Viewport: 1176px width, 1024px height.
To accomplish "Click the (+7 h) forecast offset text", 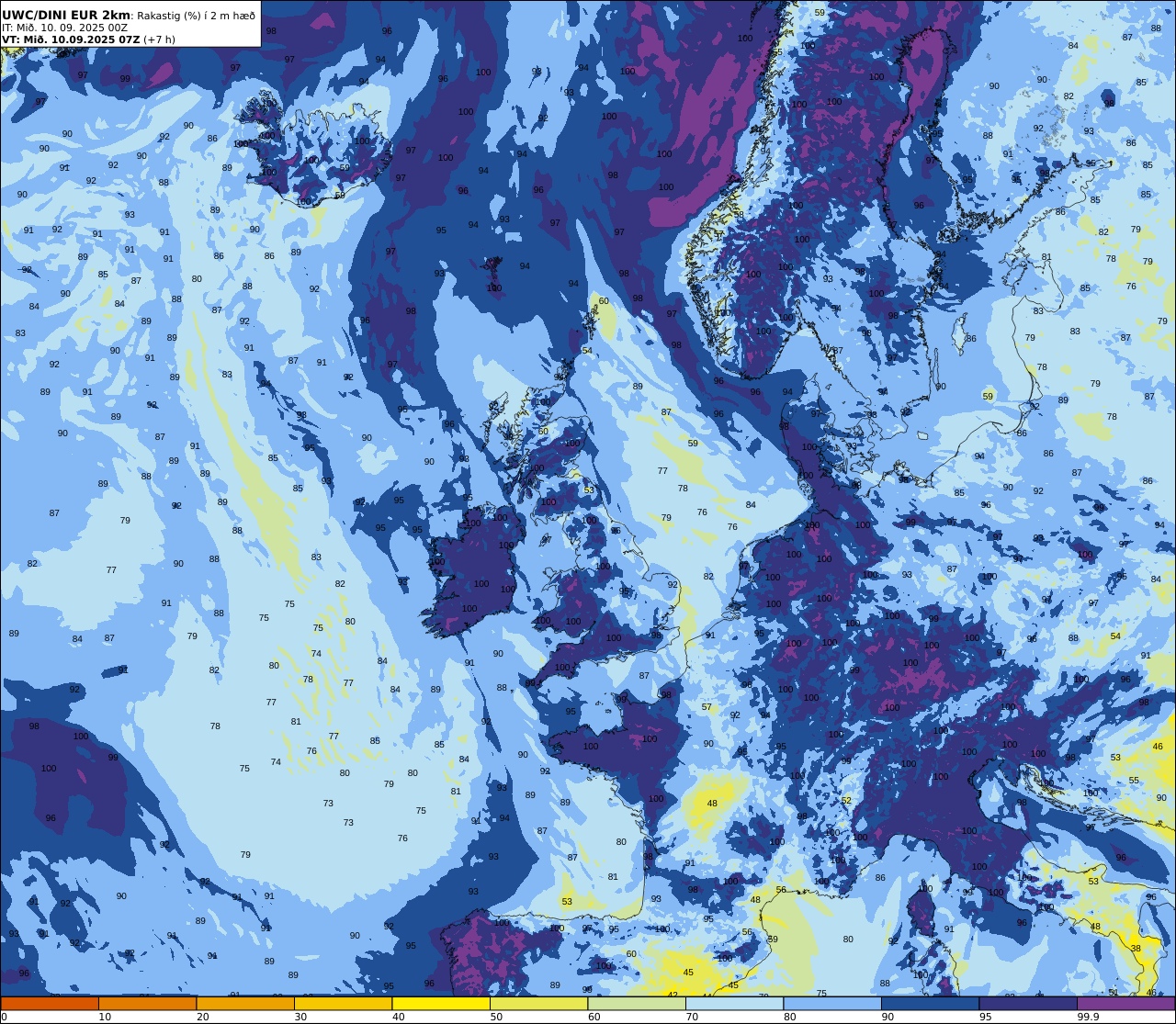I will [x=159, y=39].
